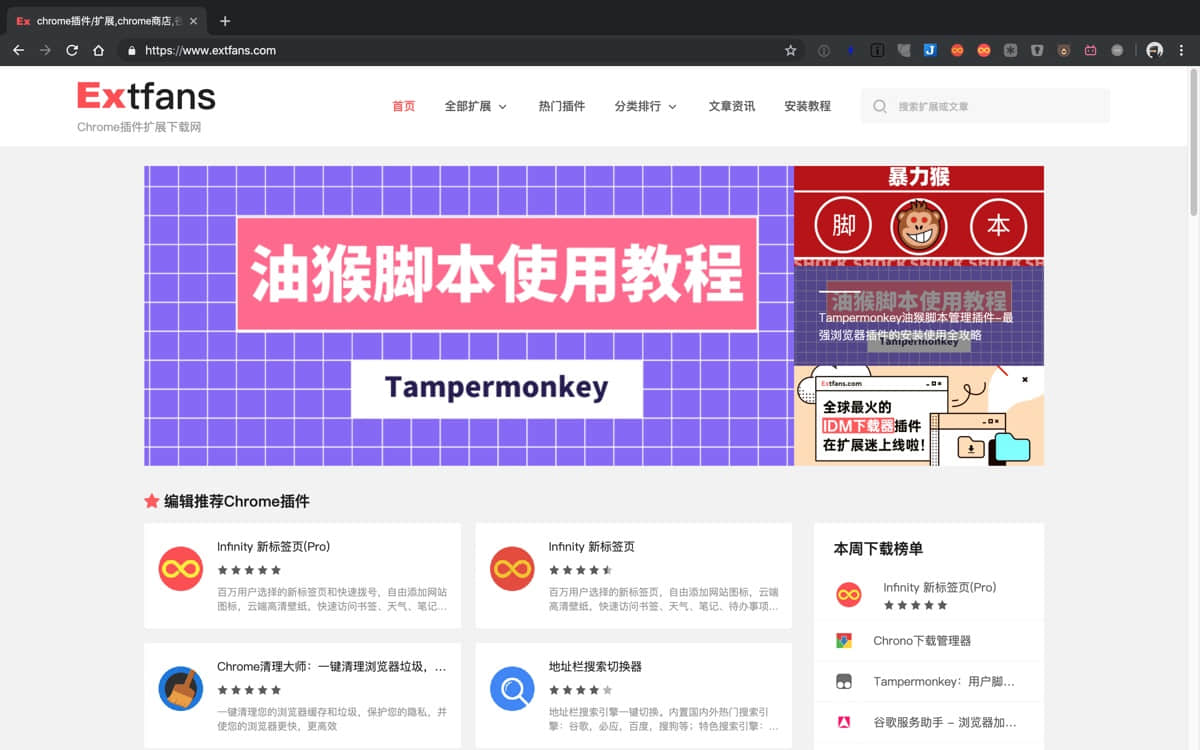Click the browser page refresh icon
The height and width of the screenshot is (750, 1200).
[x=71, y=50]
